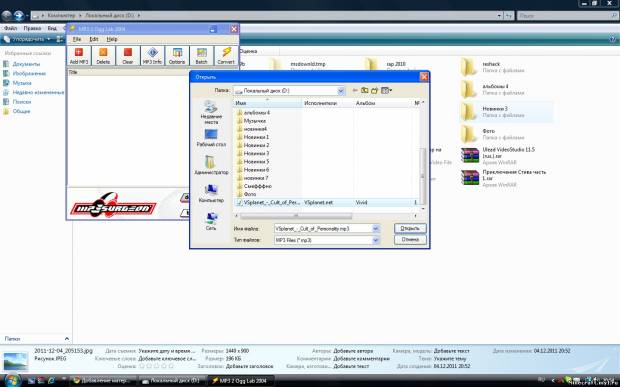
Task: Open the view menu icon in dialog
Action: [386, 91]
